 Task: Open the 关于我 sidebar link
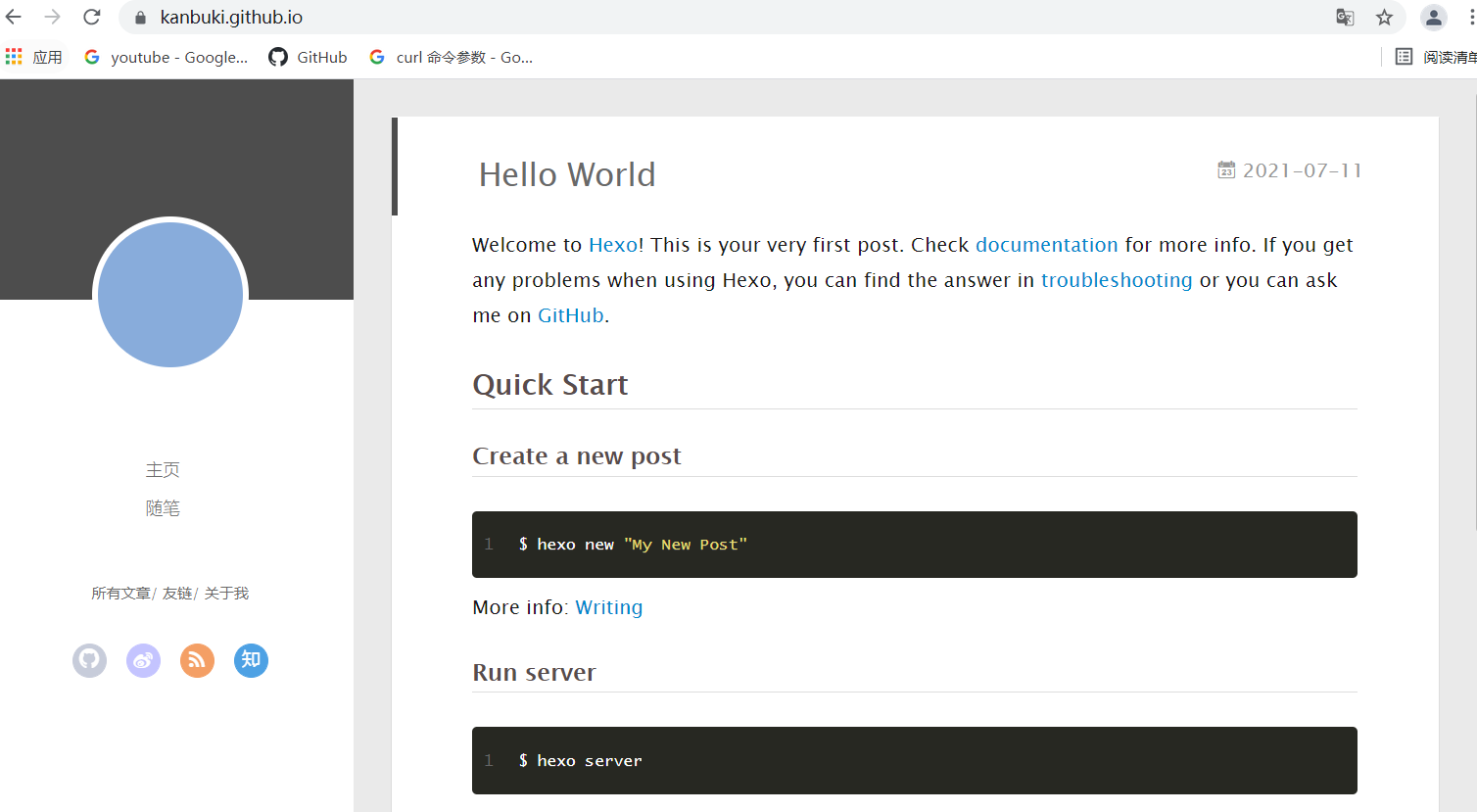point(226,594)
